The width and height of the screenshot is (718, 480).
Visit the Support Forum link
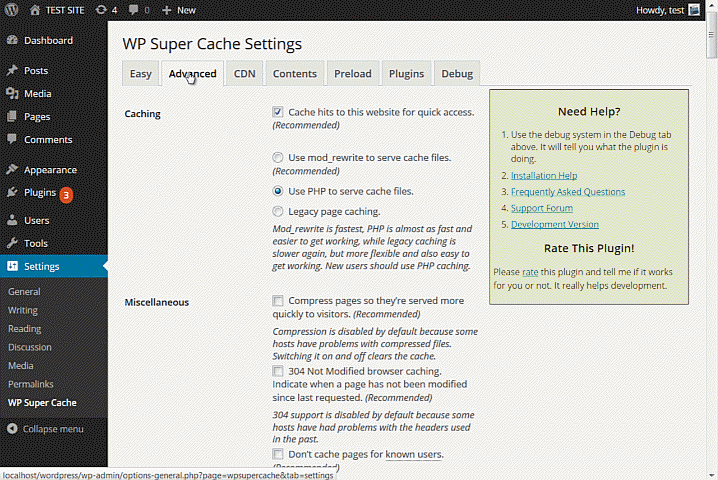point(542,208)
